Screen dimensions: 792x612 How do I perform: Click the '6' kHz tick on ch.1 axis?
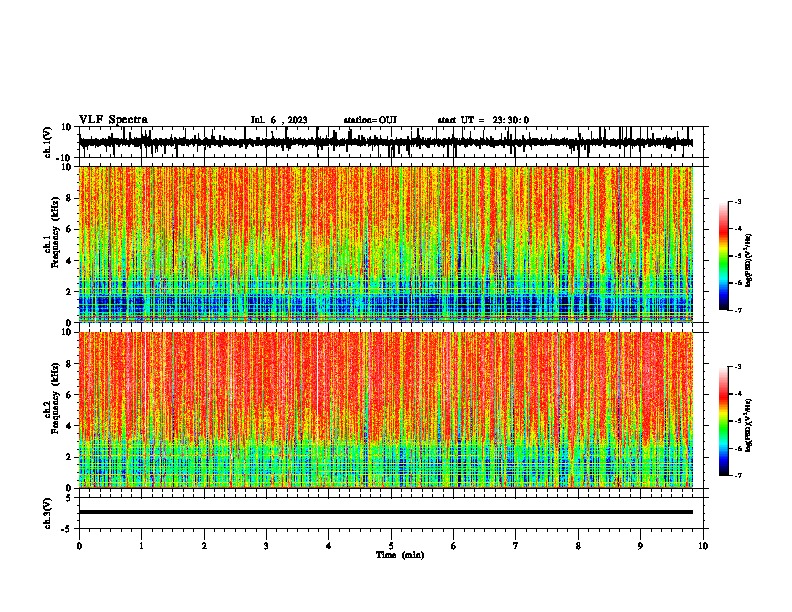[x=70, y=229]
